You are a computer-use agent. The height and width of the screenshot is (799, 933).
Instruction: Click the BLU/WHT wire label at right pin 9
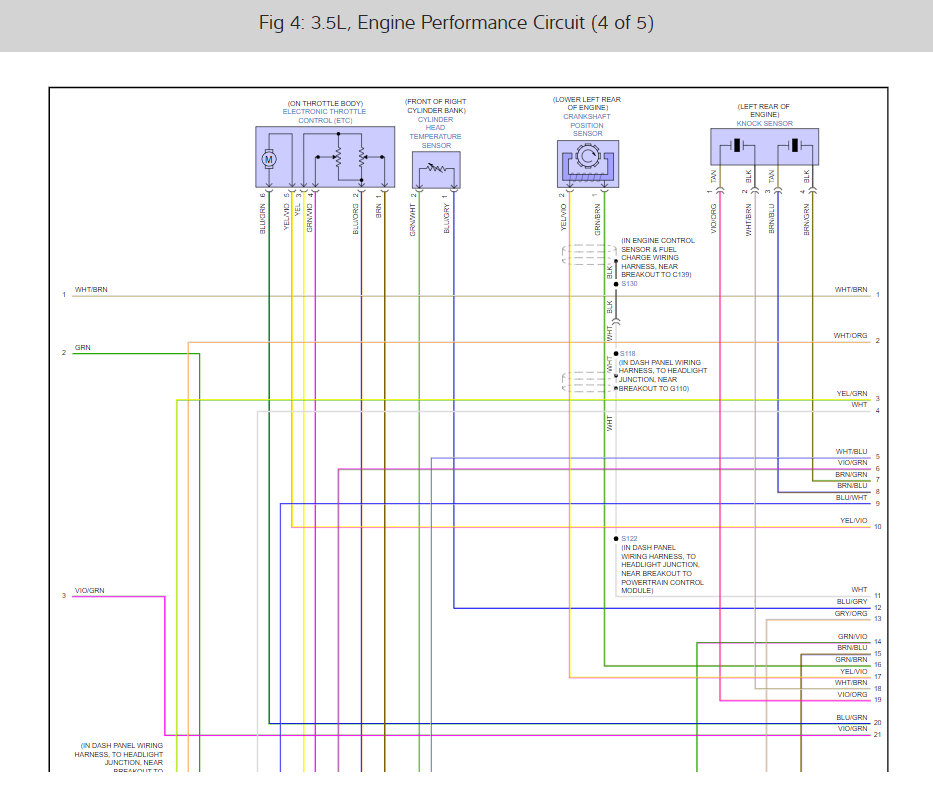(x=851, y=497)
